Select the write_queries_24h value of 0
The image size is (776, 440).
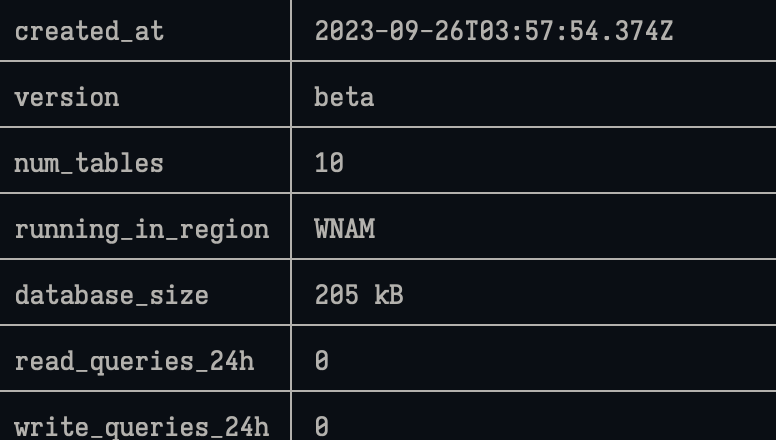coord(321,427)
